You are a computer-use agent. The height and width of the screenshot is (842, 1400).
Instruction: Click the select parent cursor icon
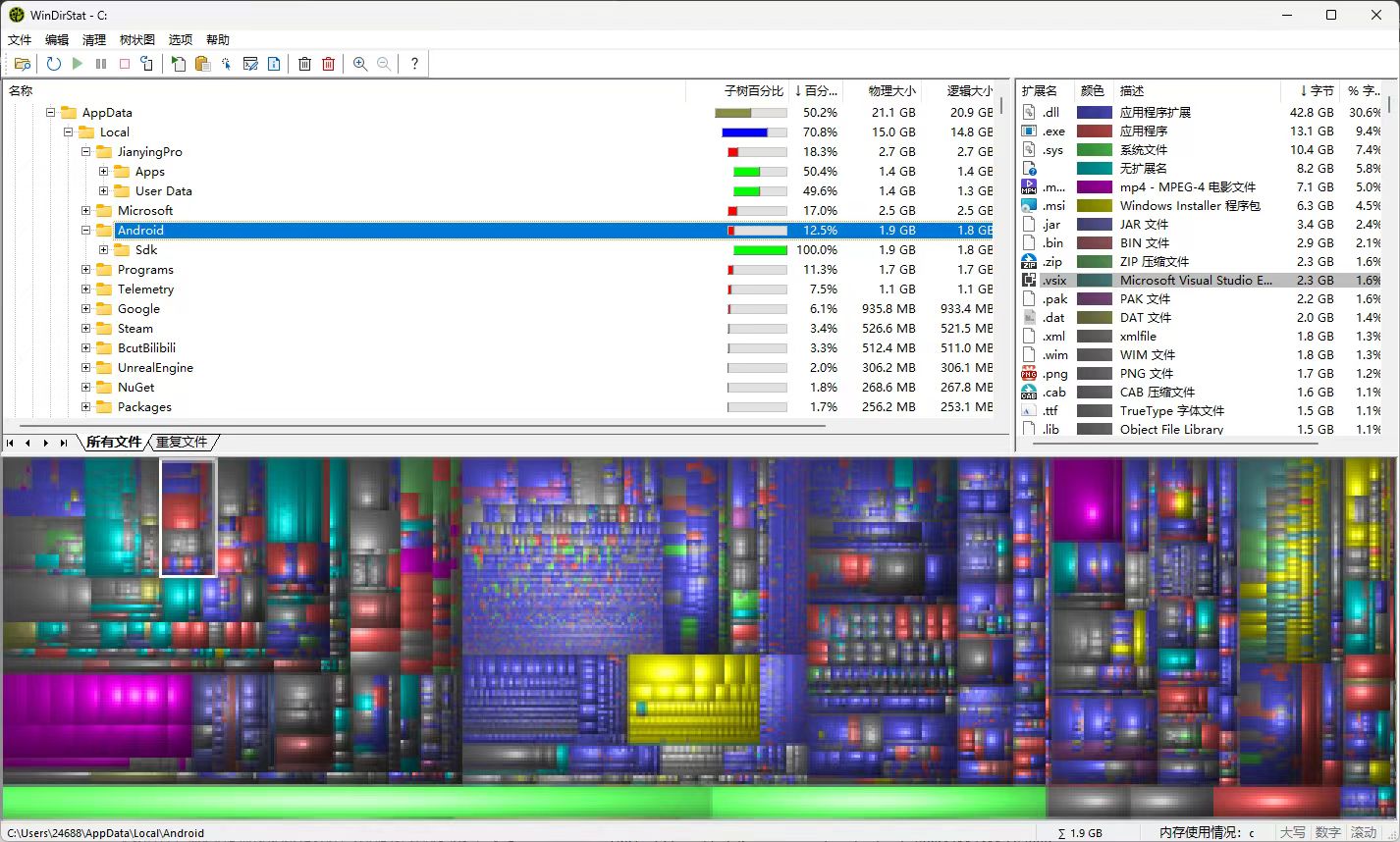(226, 64)
